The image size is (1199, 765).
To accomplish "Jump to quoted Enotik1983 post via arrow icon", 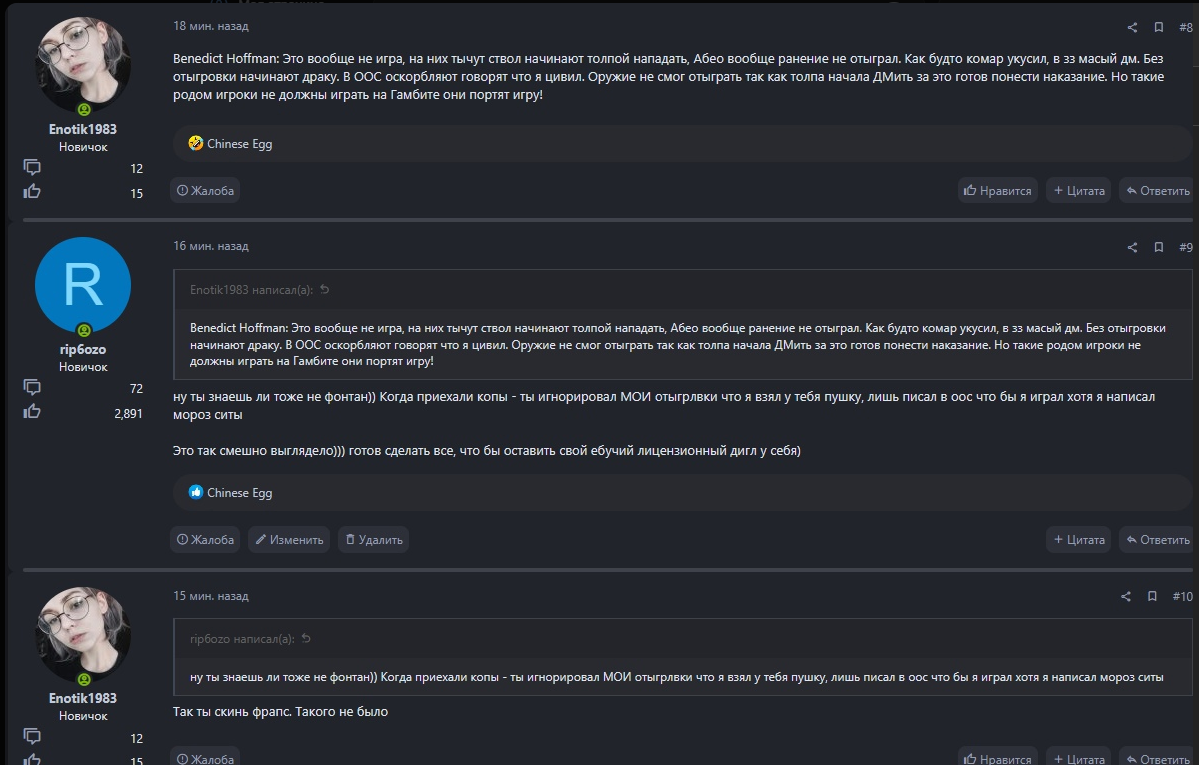I will pos(325,290).
